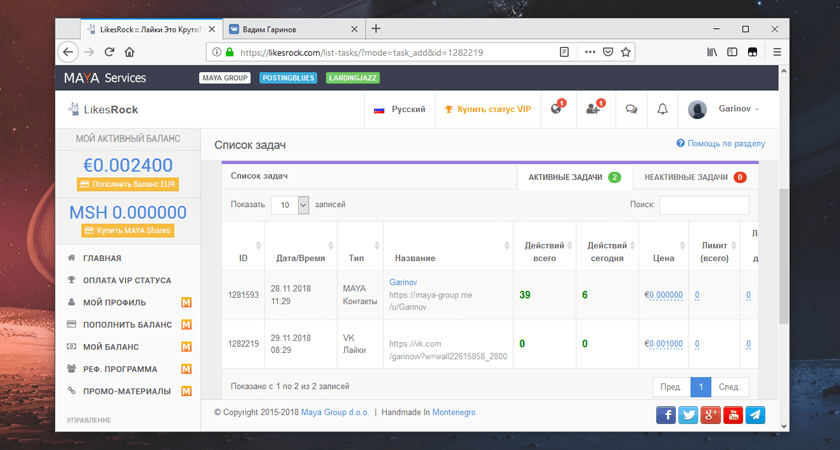Click След. pagination button

730,387
